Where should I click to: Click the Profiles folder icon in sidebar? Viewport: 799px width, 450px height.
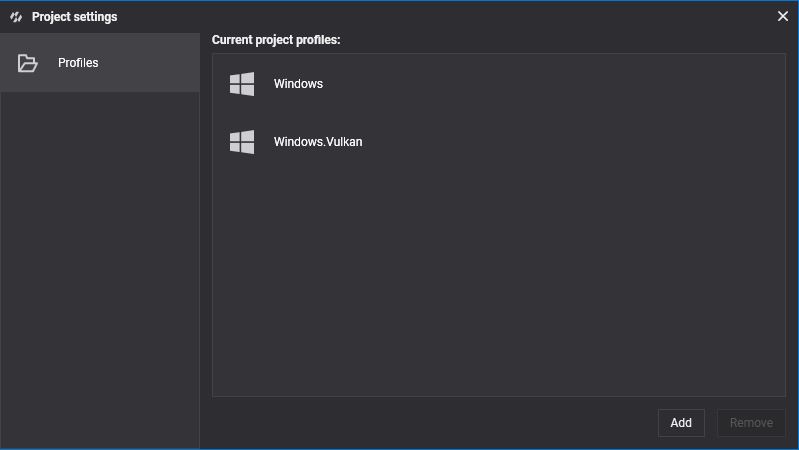pos(28,63)
